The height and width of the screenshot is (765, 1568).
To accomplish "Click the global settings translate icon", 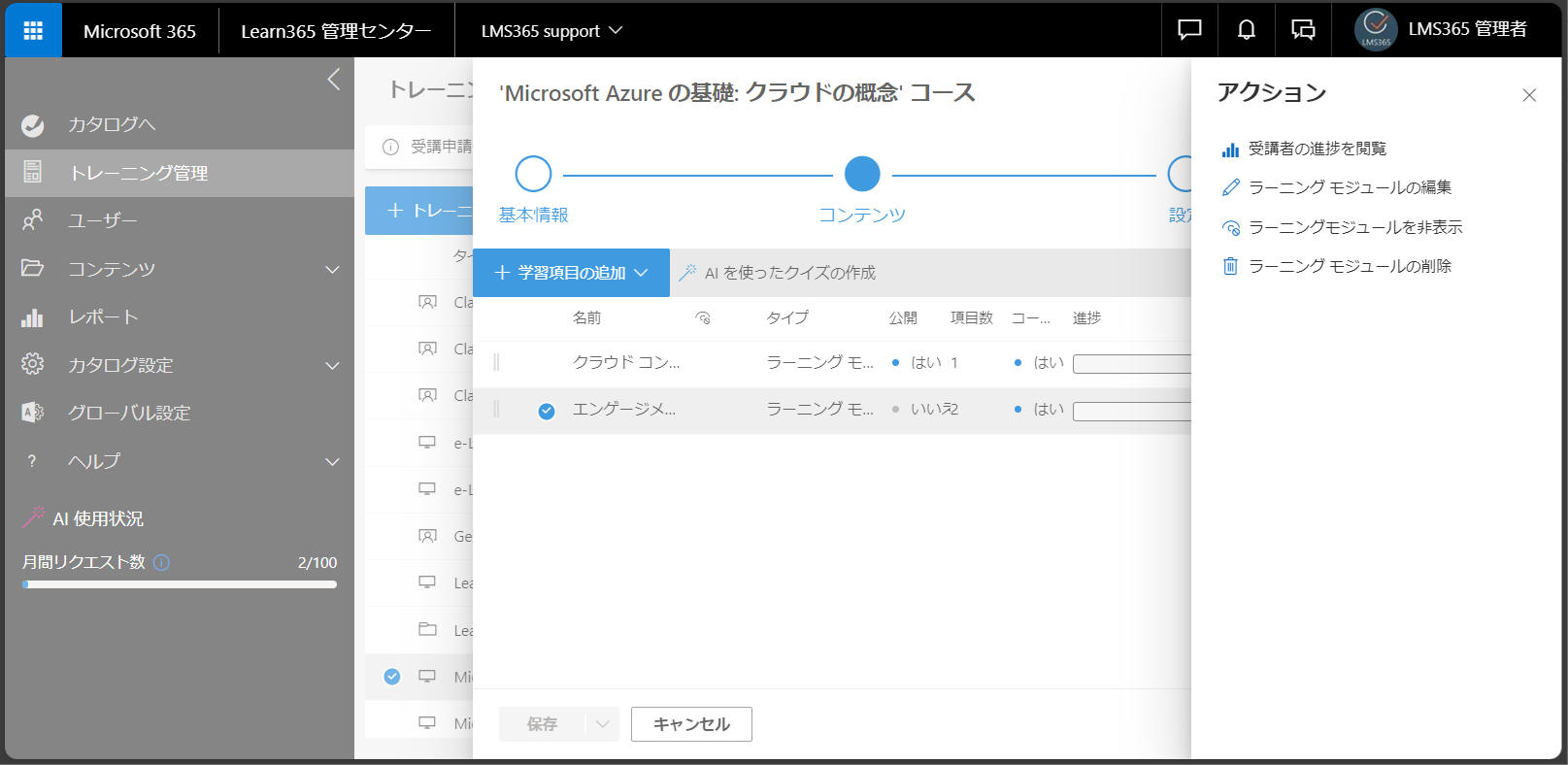I will pyautogui.click(x=33, y=413).
